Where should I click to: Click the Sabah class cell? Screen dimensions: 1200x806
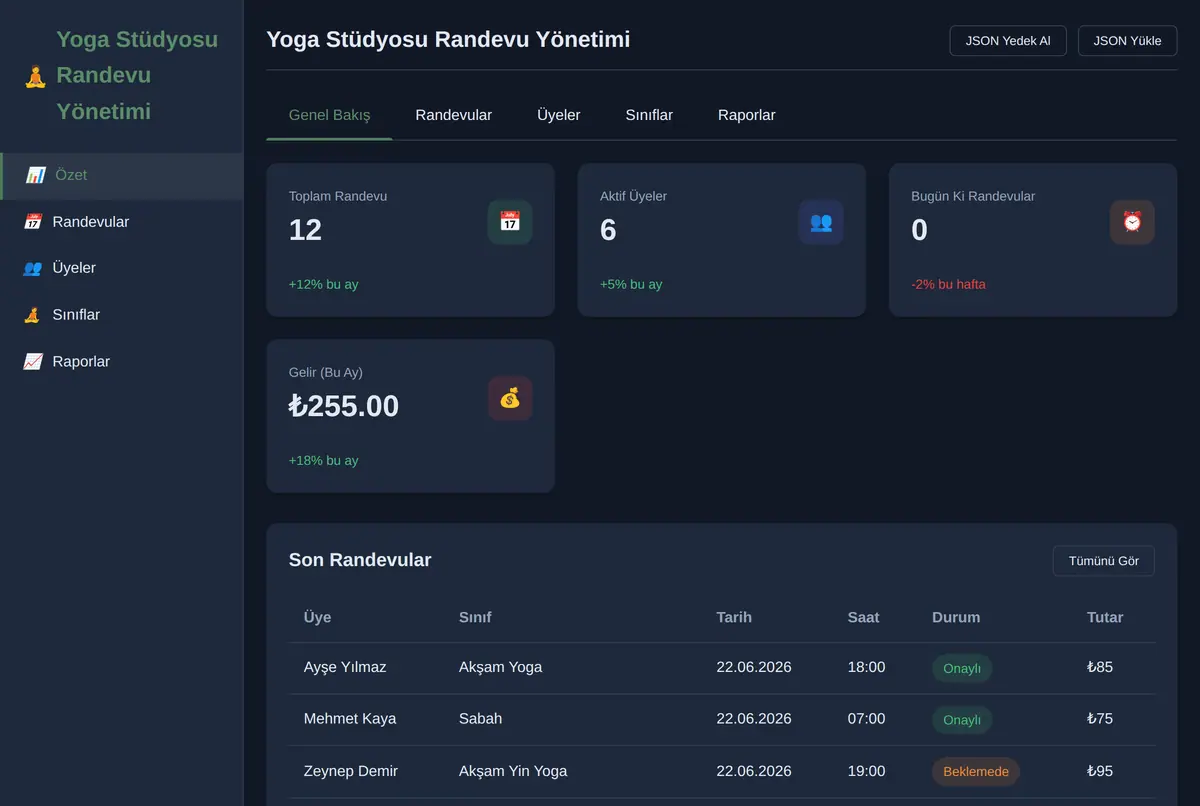tap(481, 719)
